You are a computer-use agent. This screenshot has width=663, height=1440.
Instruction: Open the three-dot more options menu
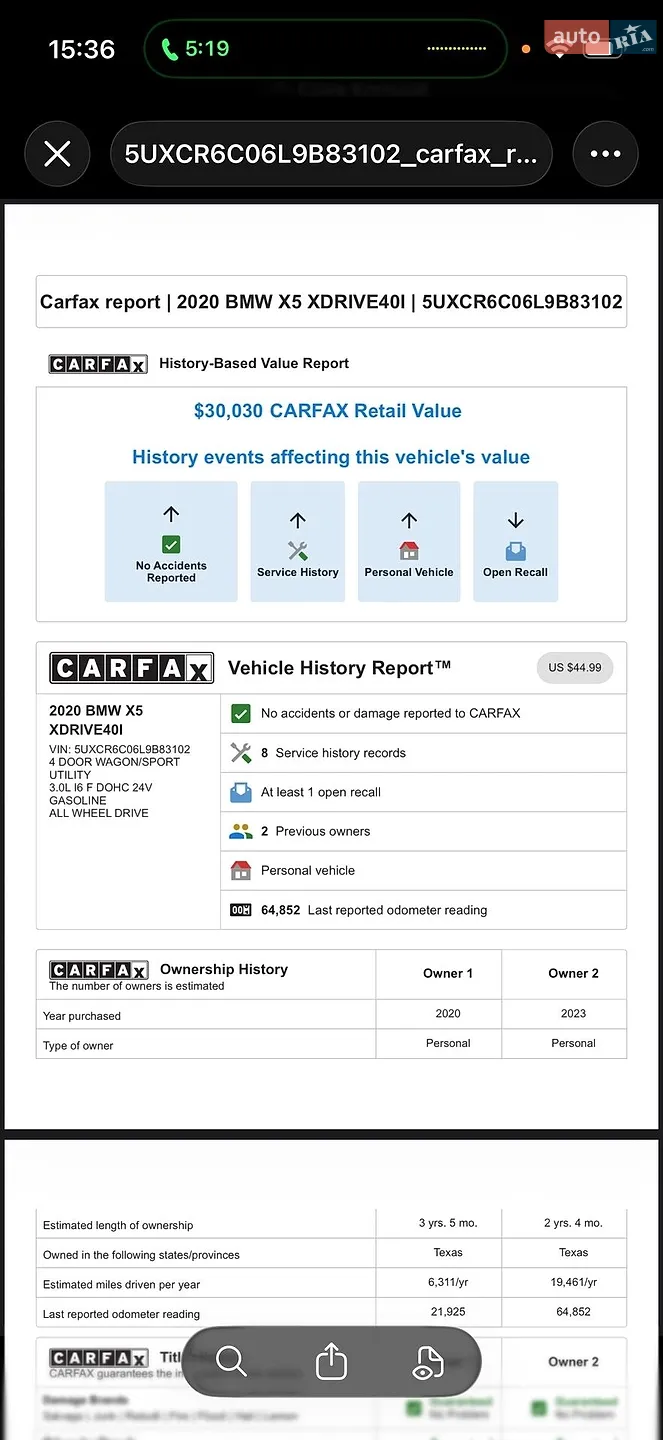(x=606, y=154)
